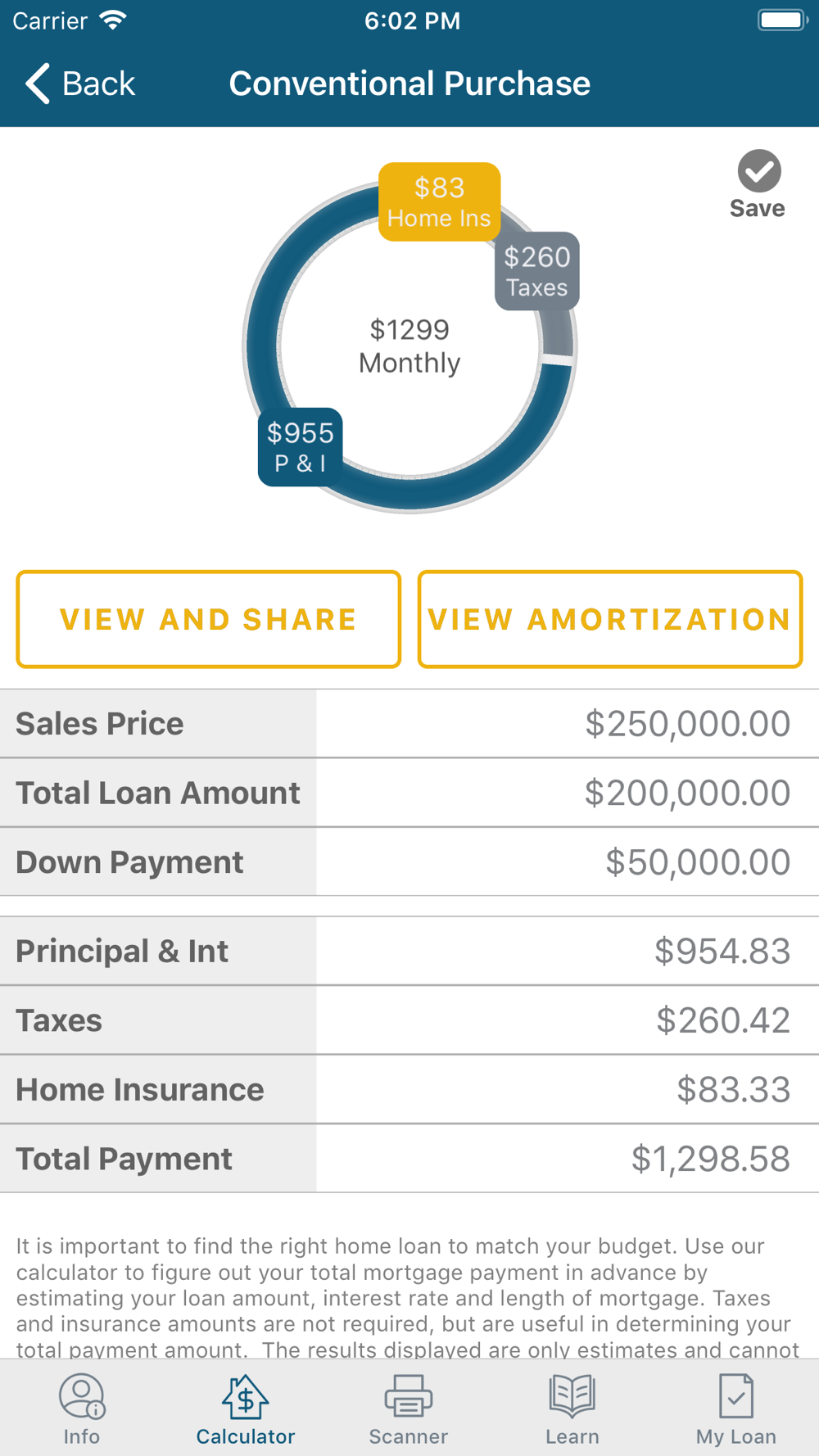Tap the Total Loan Amount row
The image size is (819, 1456).
click(409, 793)
